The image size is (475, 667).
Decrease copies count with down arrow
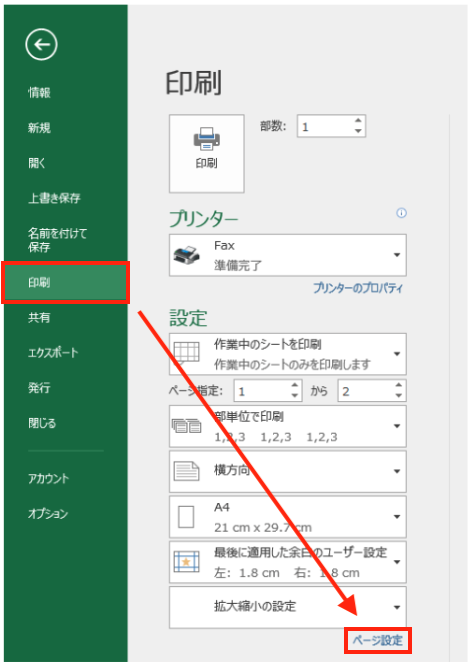pos(358,131)
